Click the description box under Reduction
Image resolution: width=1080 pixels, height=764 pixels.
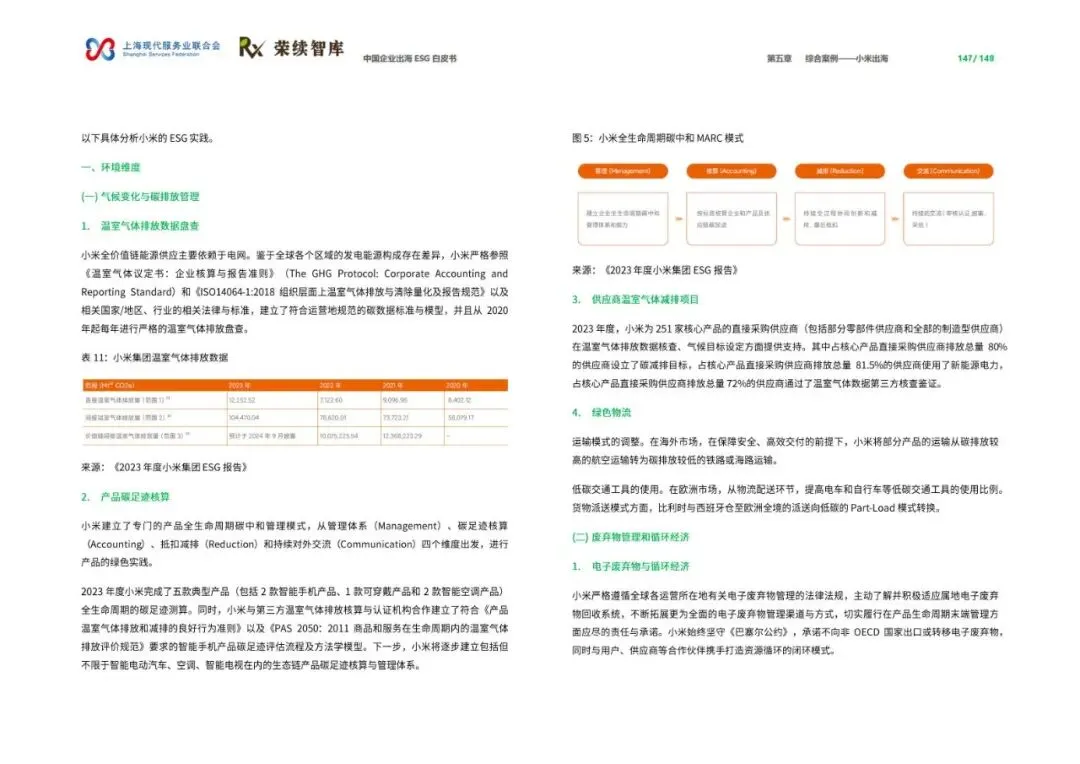840,219
